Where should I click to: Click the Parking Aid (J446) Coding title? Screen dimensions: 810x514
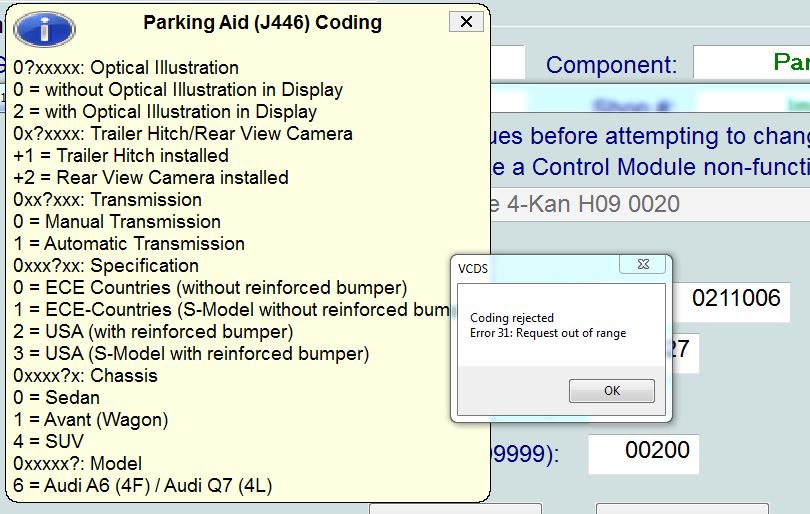[x=262, y=23]
